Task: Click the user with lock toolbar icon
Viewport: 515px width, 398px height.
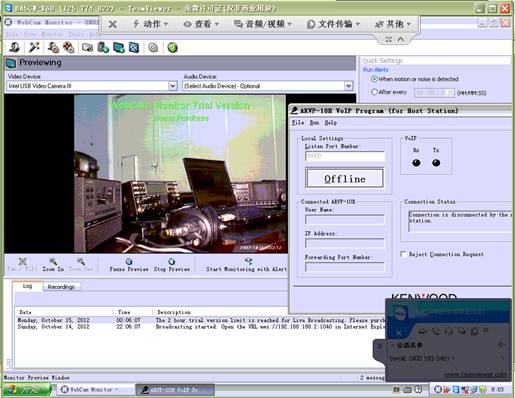Action: coord(53,47)
